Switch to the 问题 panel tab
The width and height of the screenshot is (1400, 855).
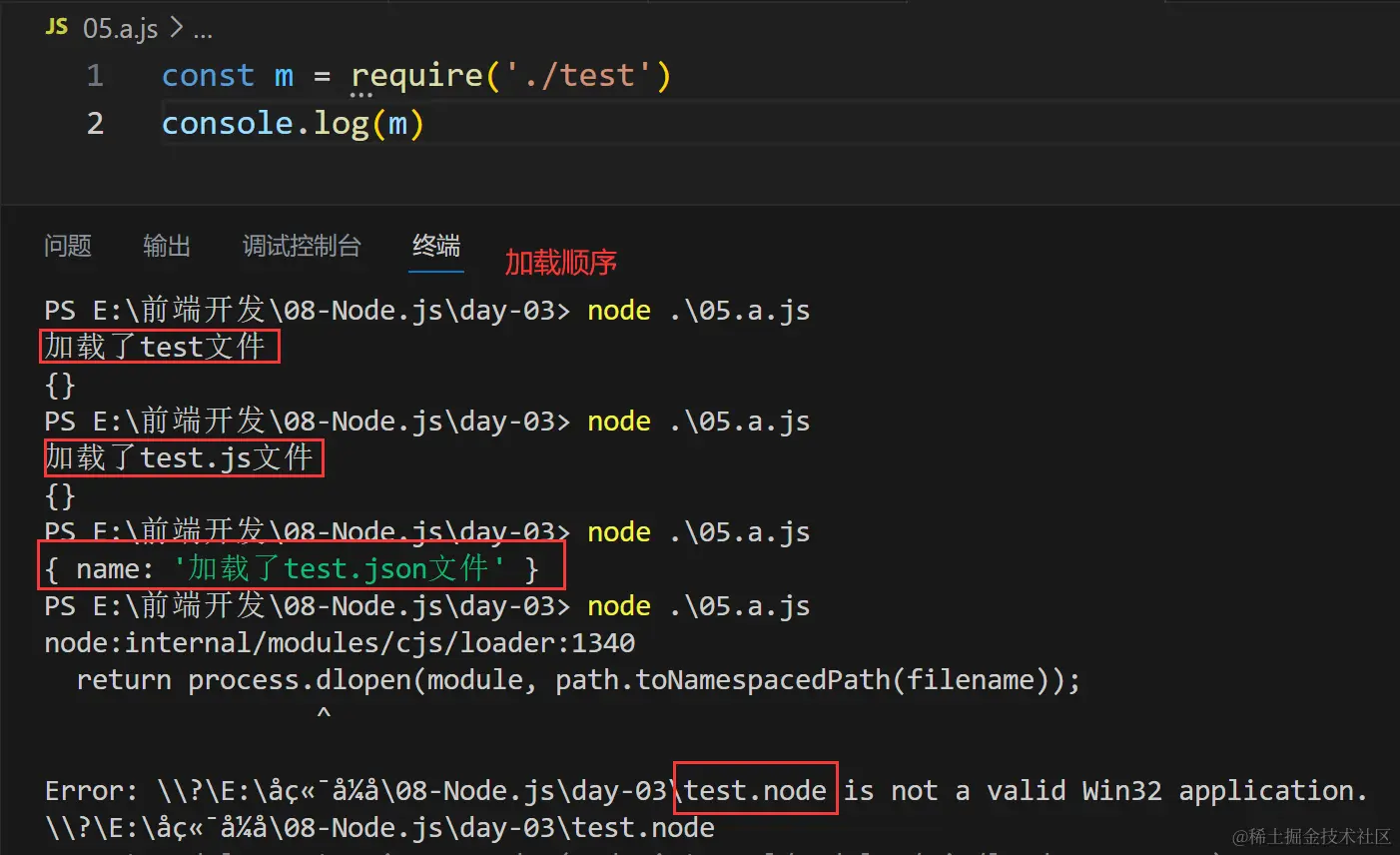click(68, 246)
